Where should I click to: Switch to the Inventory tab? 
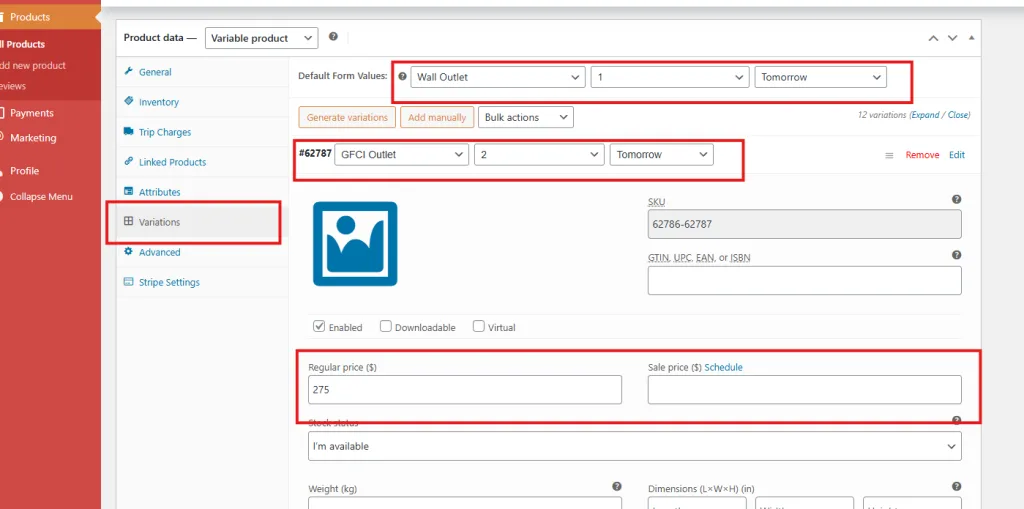(x=158, y=102)
